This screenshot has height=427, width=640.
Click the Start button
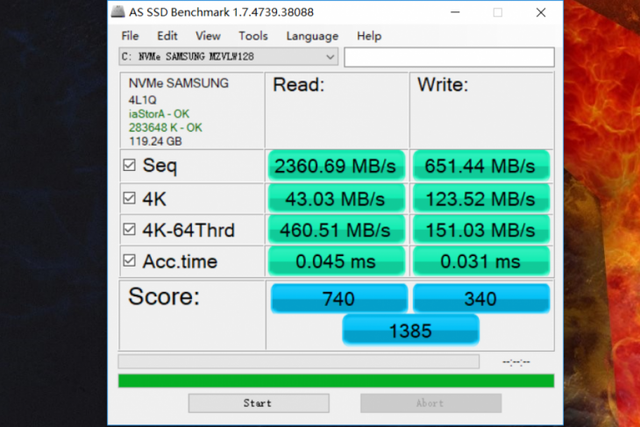(258, 403)
